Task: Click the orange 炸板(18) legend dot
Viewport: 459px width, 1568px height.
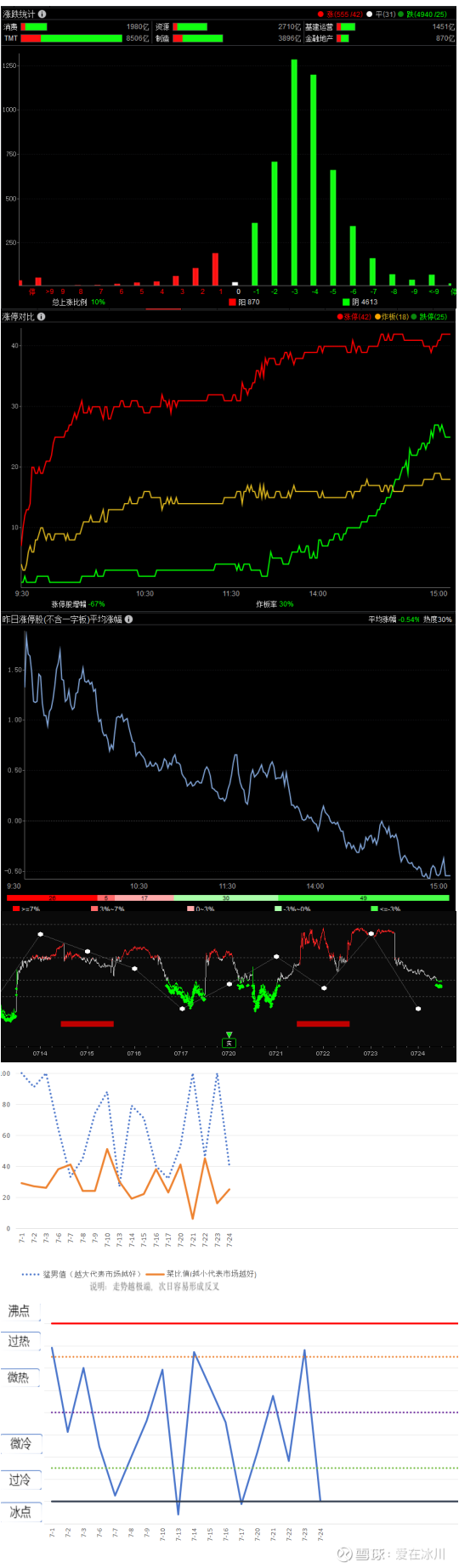Action: [377, 317]
